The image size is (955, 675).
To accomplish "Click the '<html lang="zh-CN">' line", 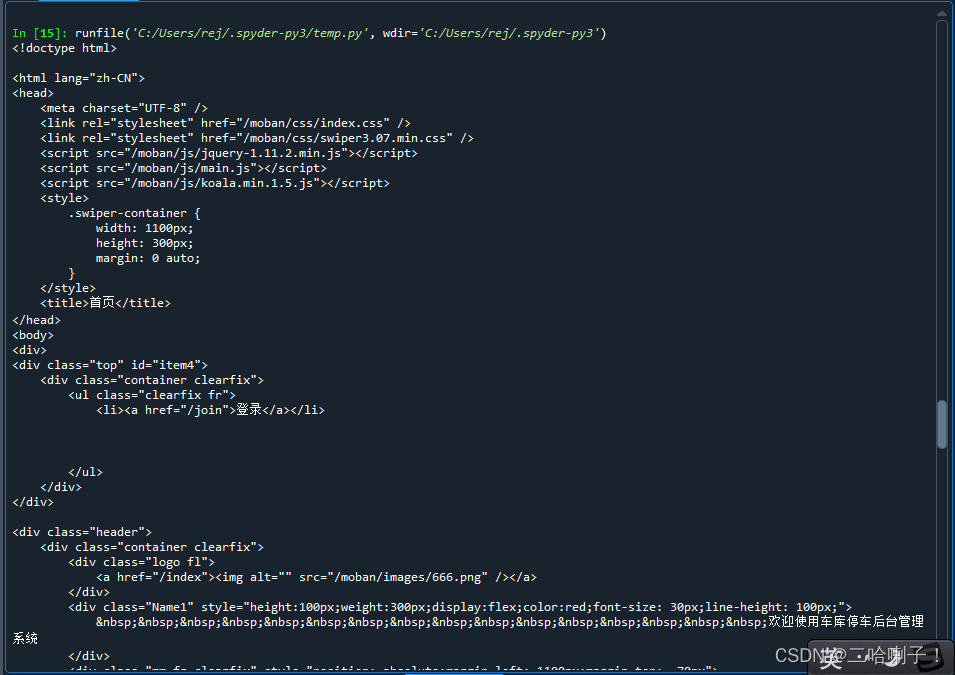I will tap(79, 78).
